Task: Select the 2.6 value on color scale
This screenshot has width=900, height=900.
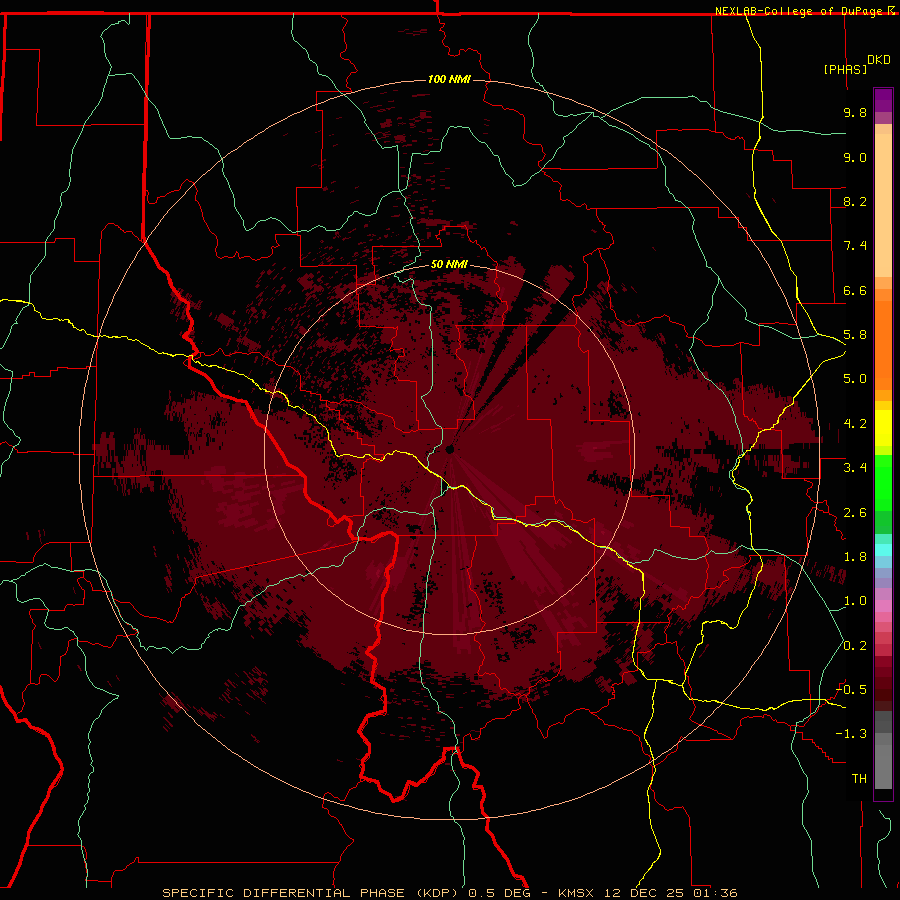Action: click(855, 513)
